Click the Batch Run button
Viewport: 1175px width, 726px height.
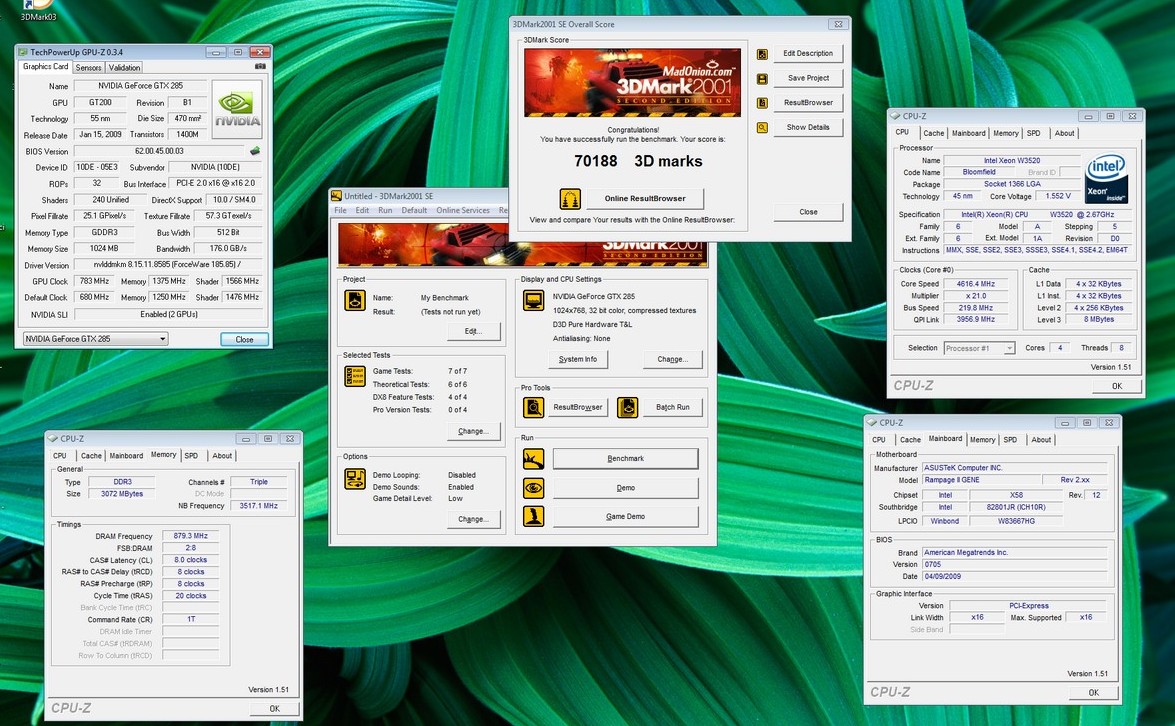click(672, 408)
